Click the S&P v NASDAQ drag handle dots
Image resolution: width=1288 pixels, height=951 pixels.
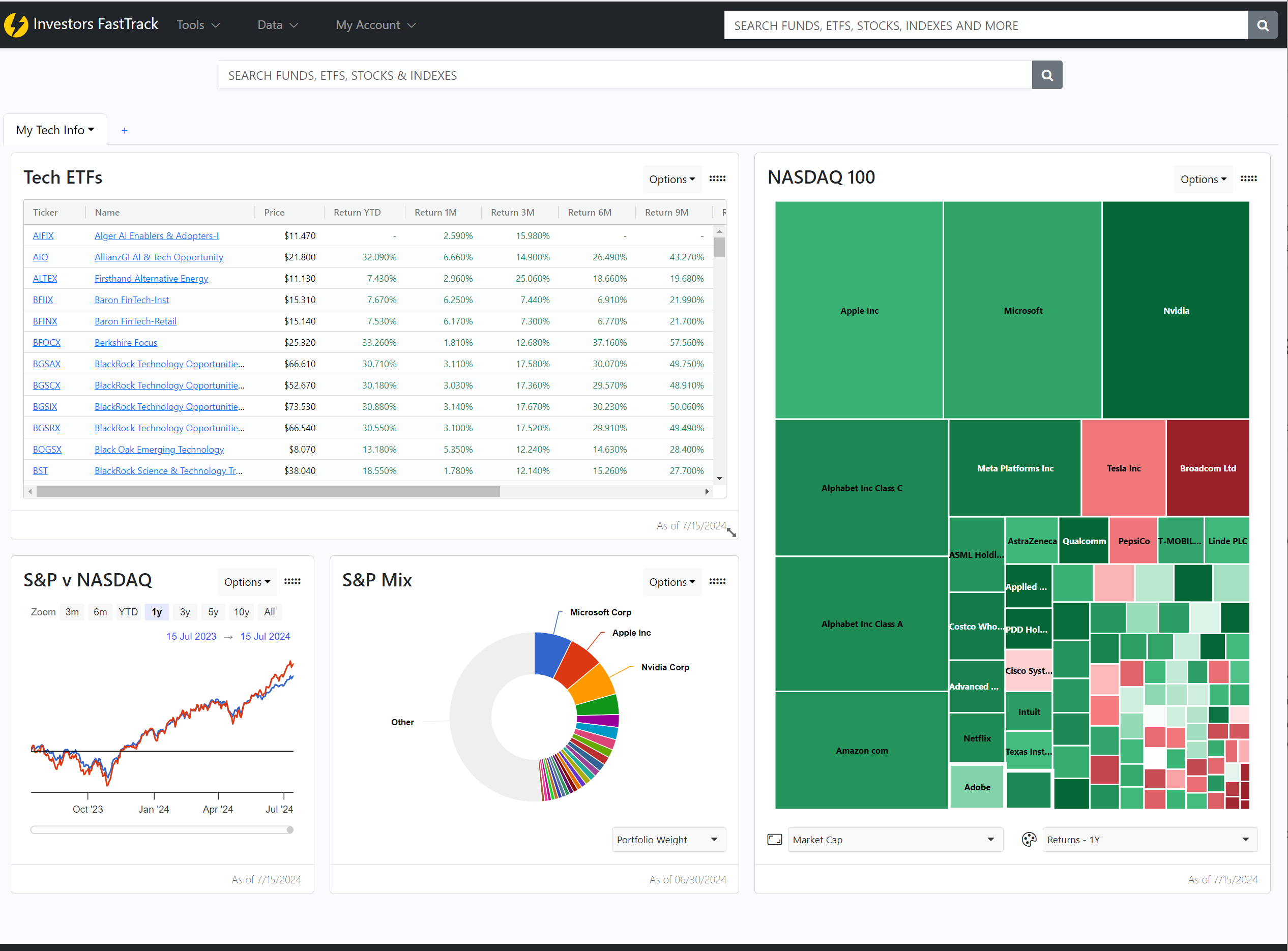click(x=292, y=581)
